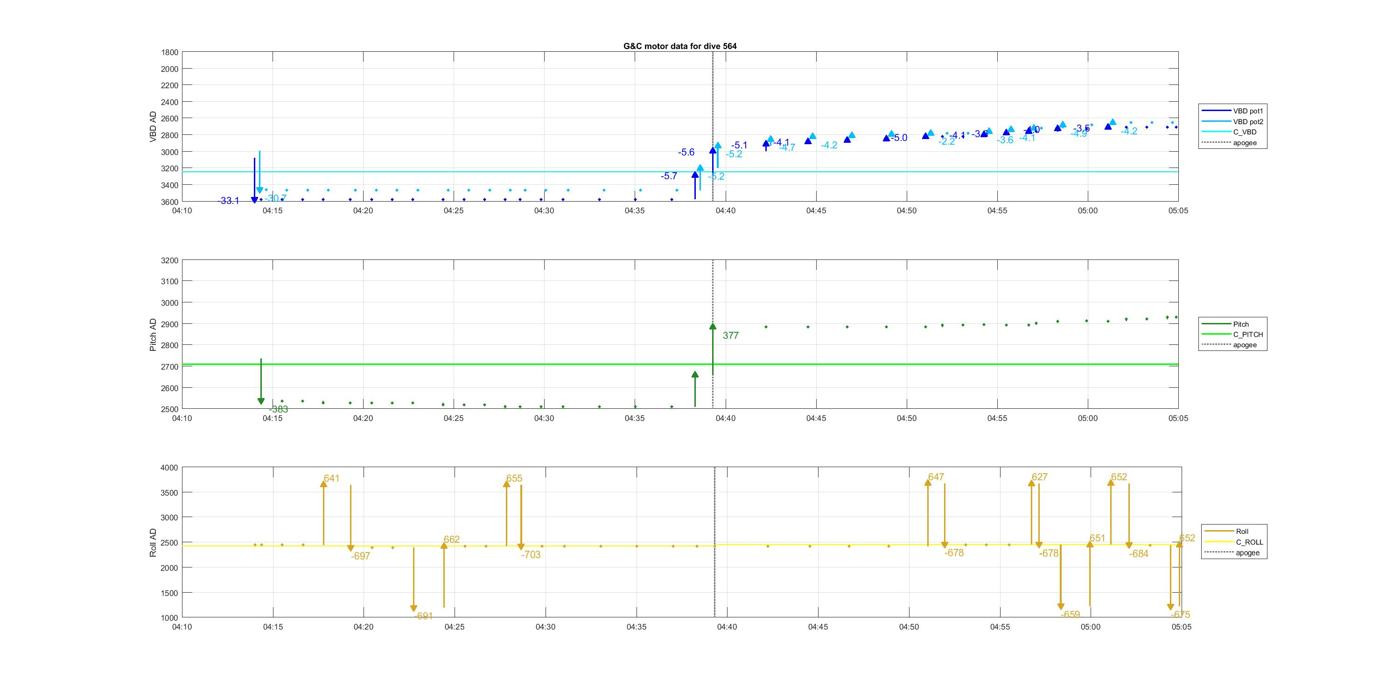The width and height of the screenshot is (1400, 693).
Task: Click the 4000 tick on the Roll axis
Action: pos(171,468)
